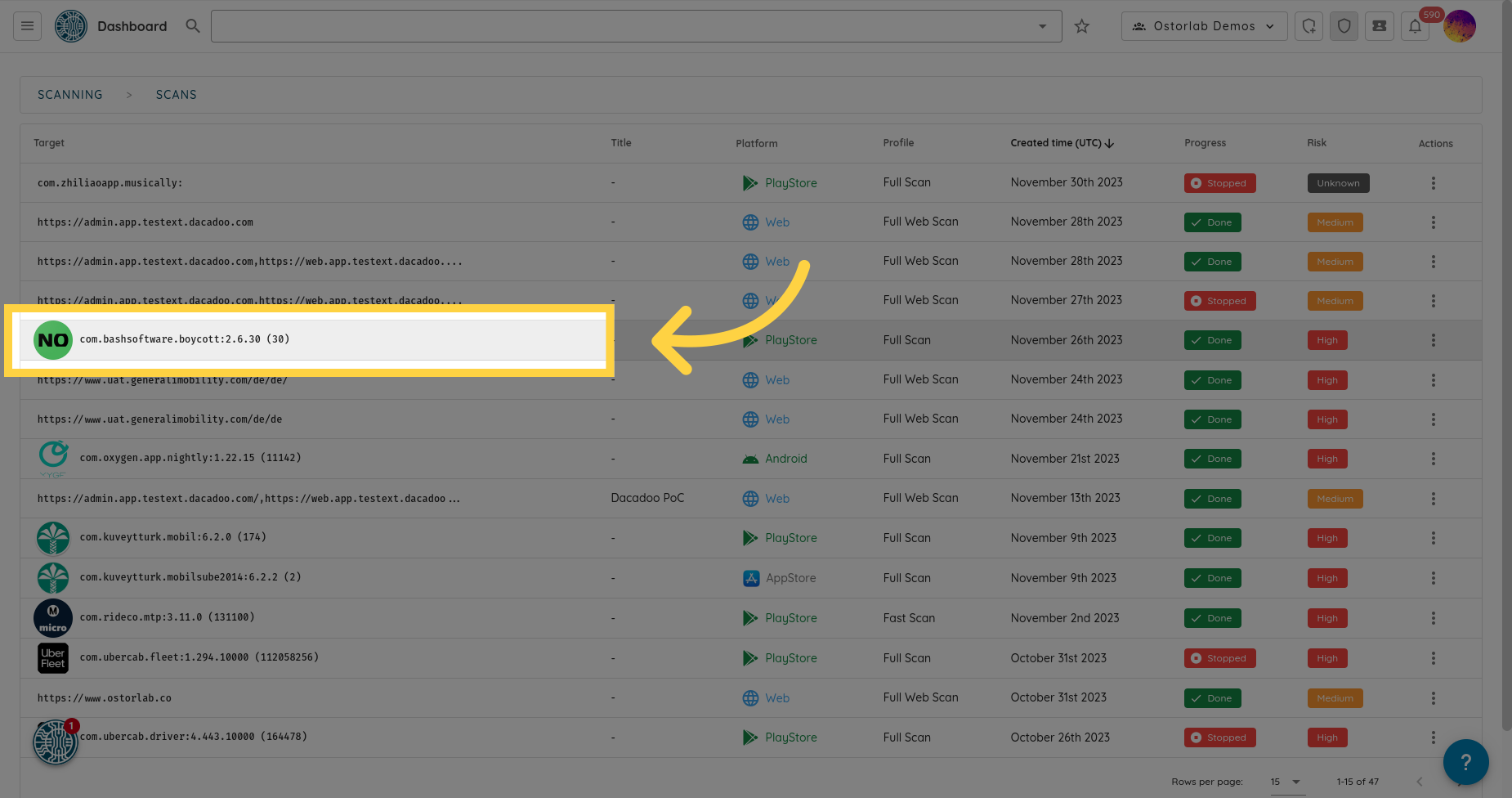Go to SCANNING breadcrumb

click(70, 95)
